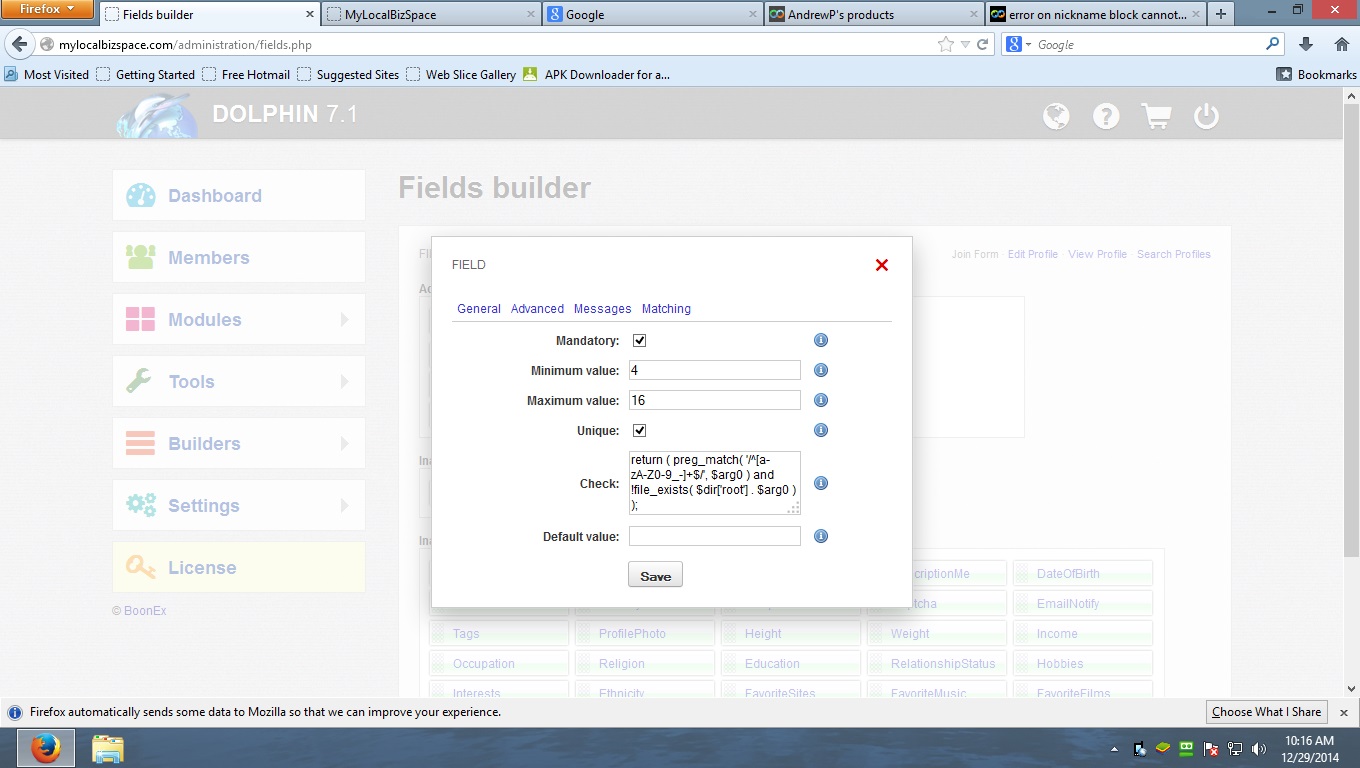Click the volume speaker icon in tray
Image resolution: width=1360 pixels, height=768 pixels.
[x=1261, y=748]
